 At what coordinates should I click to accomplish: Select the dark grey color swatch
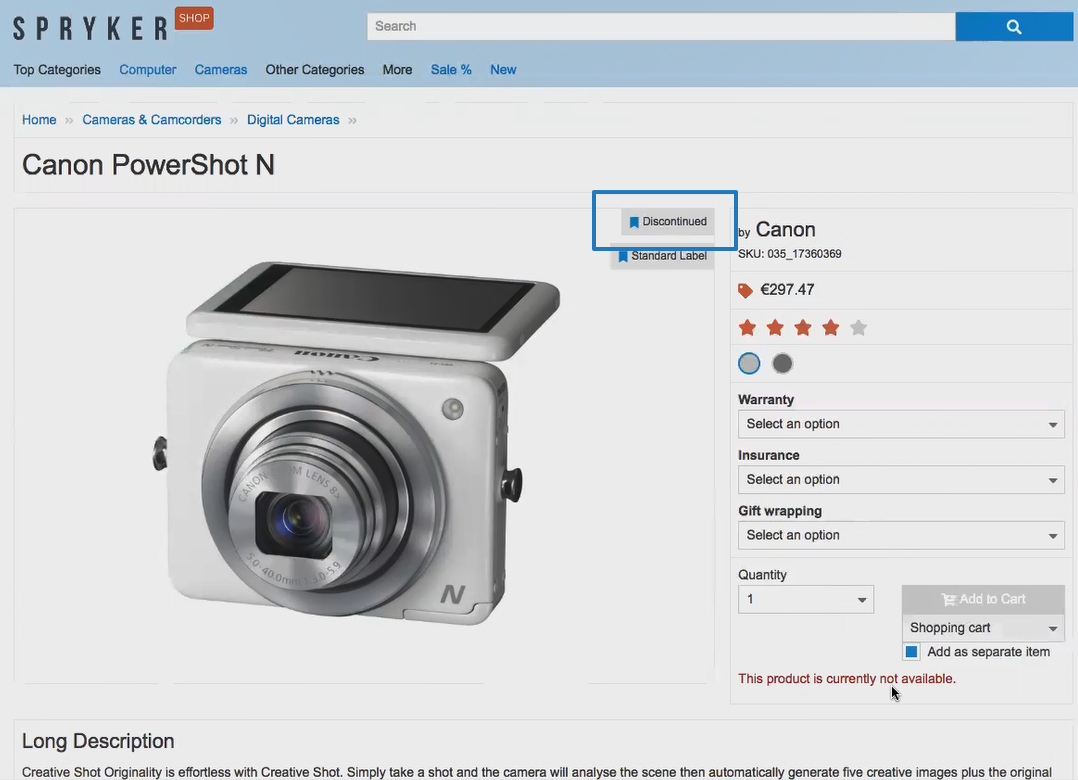coord(782,364)
